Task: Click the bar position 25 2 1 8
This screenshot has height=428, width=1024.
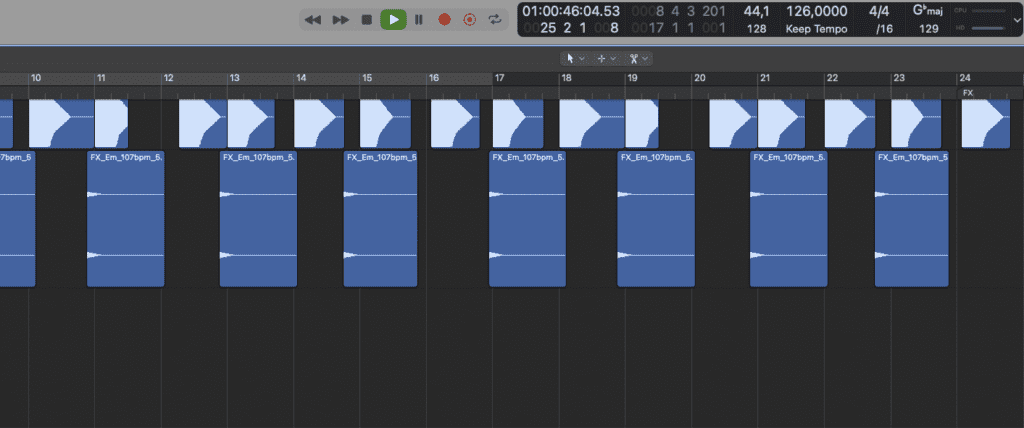Action: 571,29
